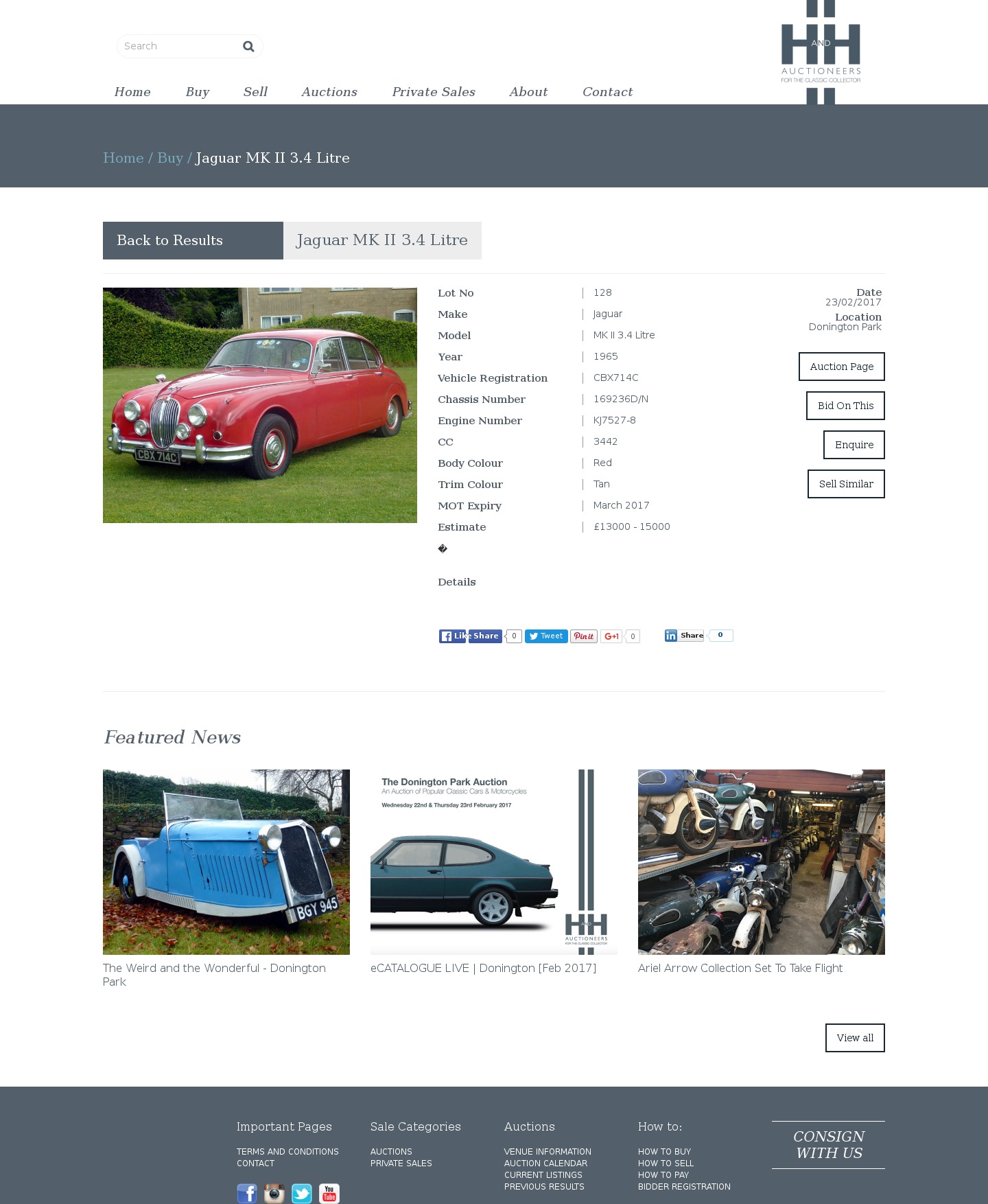Viewport: 988px width, 1204px height.
Task: Open the footer Contact link
Action: tap(255, 1164)
